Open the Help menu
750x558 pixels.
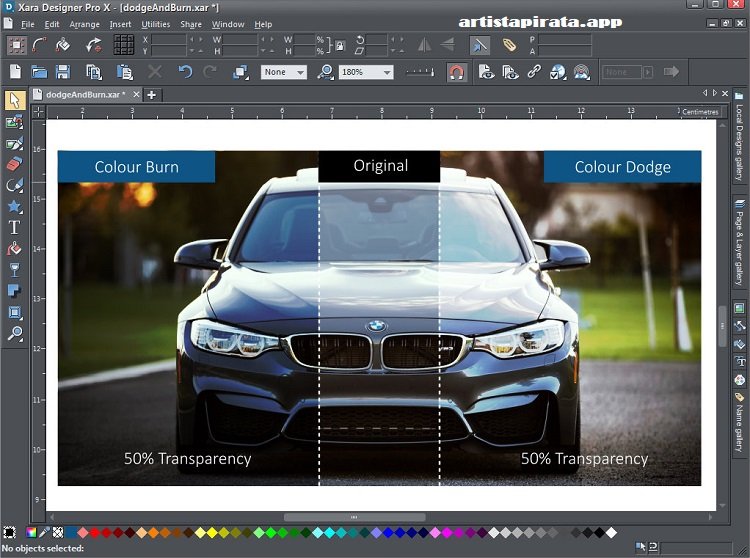pos(263,24)
